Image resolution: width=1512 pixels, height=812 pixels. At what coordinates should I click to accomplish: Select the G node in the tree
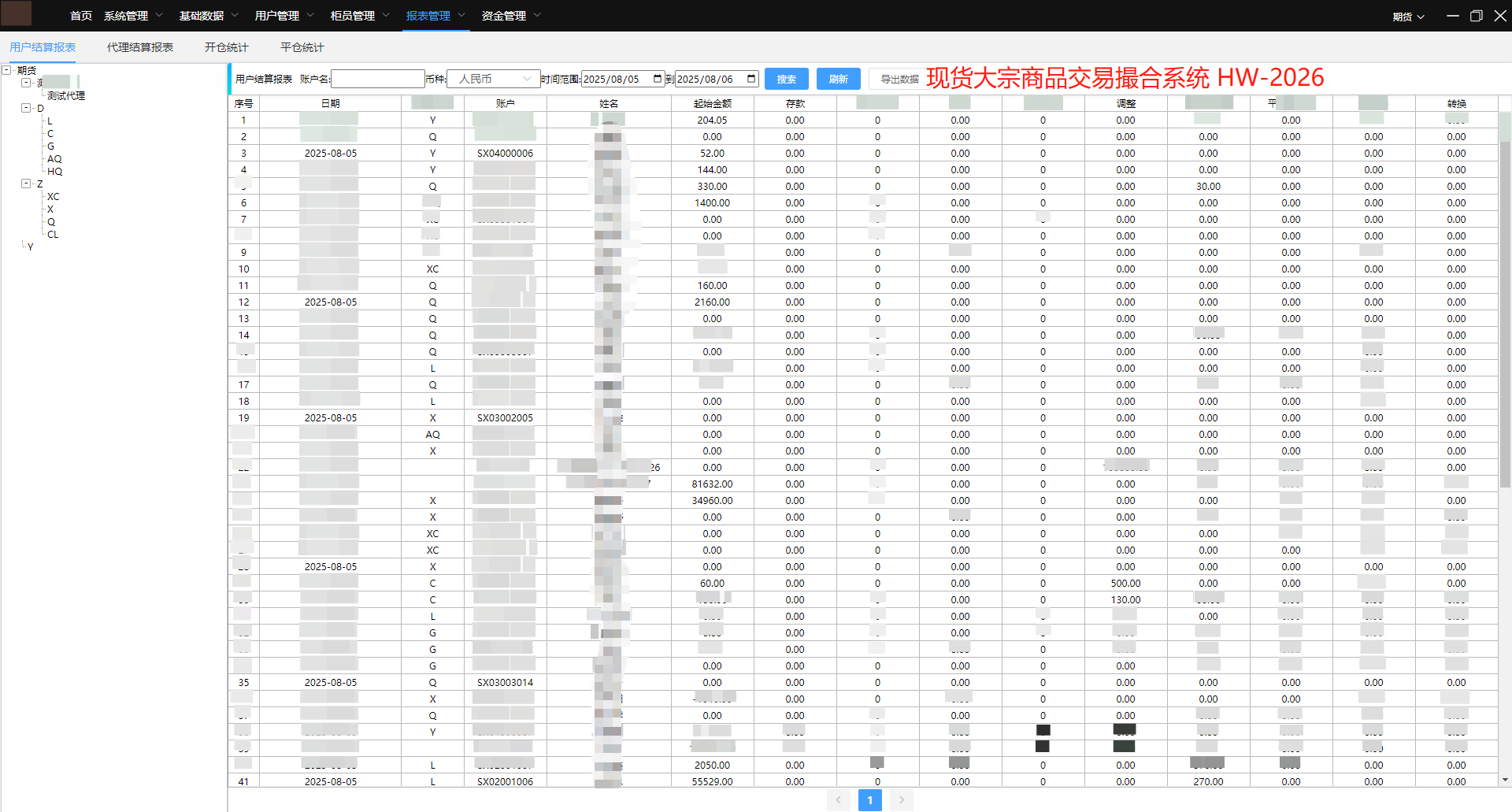(51, 146)
